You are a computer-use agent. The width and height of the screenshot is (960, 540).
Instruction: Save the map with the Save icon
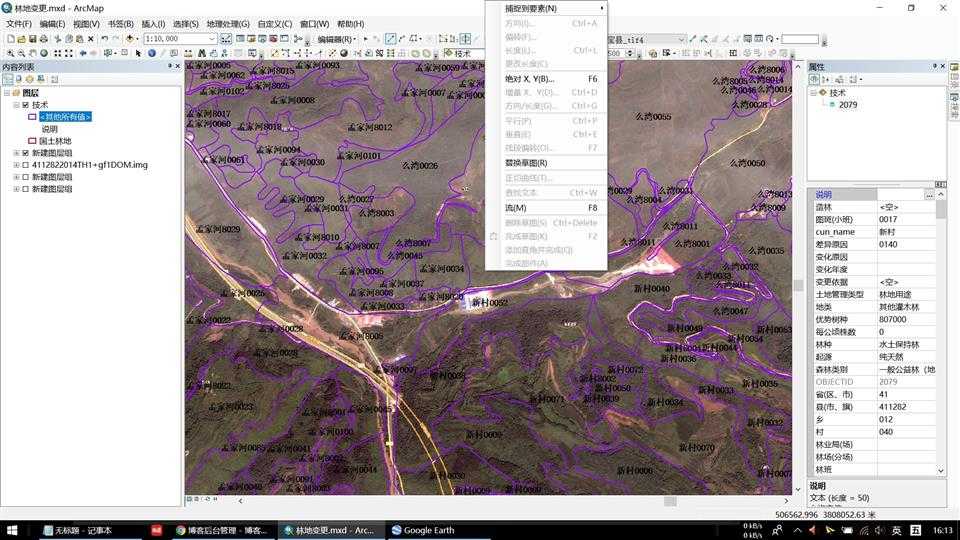(x=32, y=39)
